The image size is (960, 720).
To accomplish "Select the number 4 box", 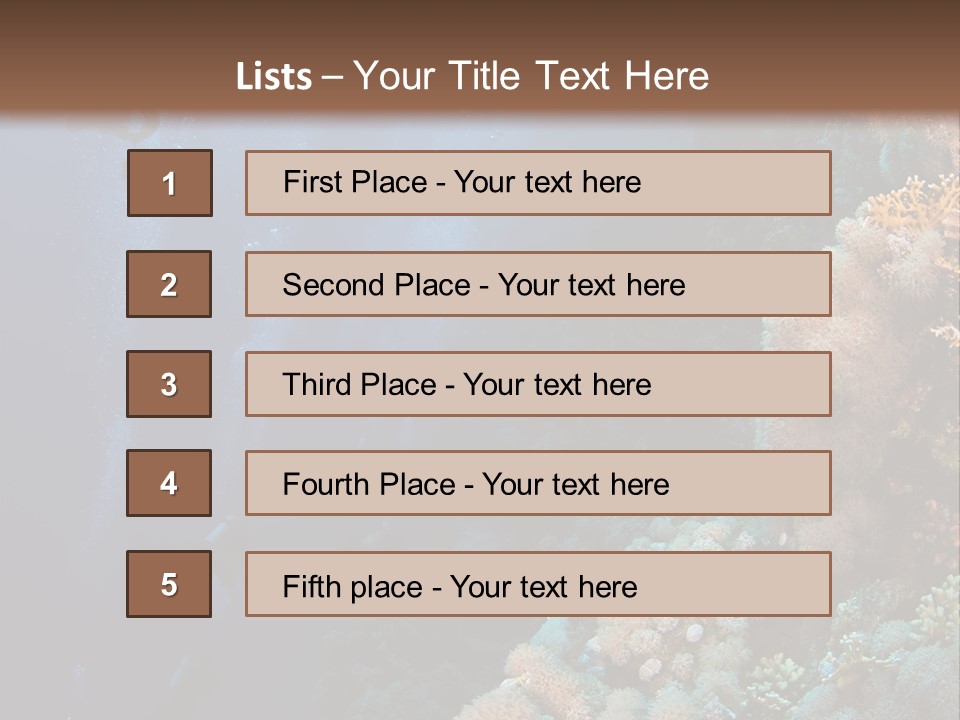I will point(169,483).
